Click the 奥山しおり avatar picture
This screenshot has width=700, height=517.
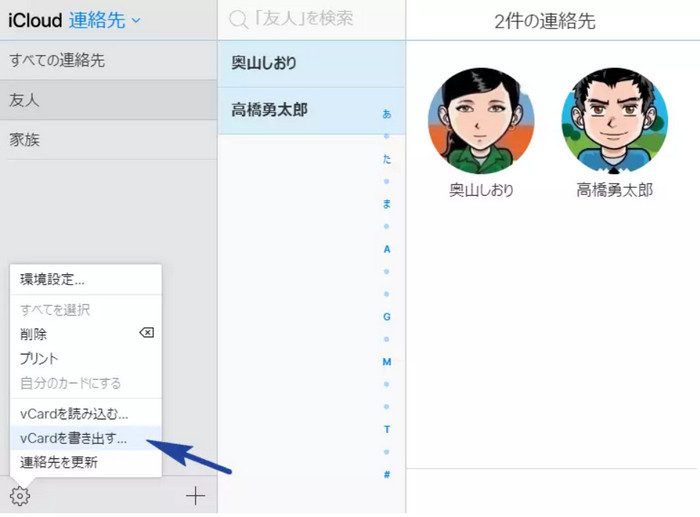[481, 121]
